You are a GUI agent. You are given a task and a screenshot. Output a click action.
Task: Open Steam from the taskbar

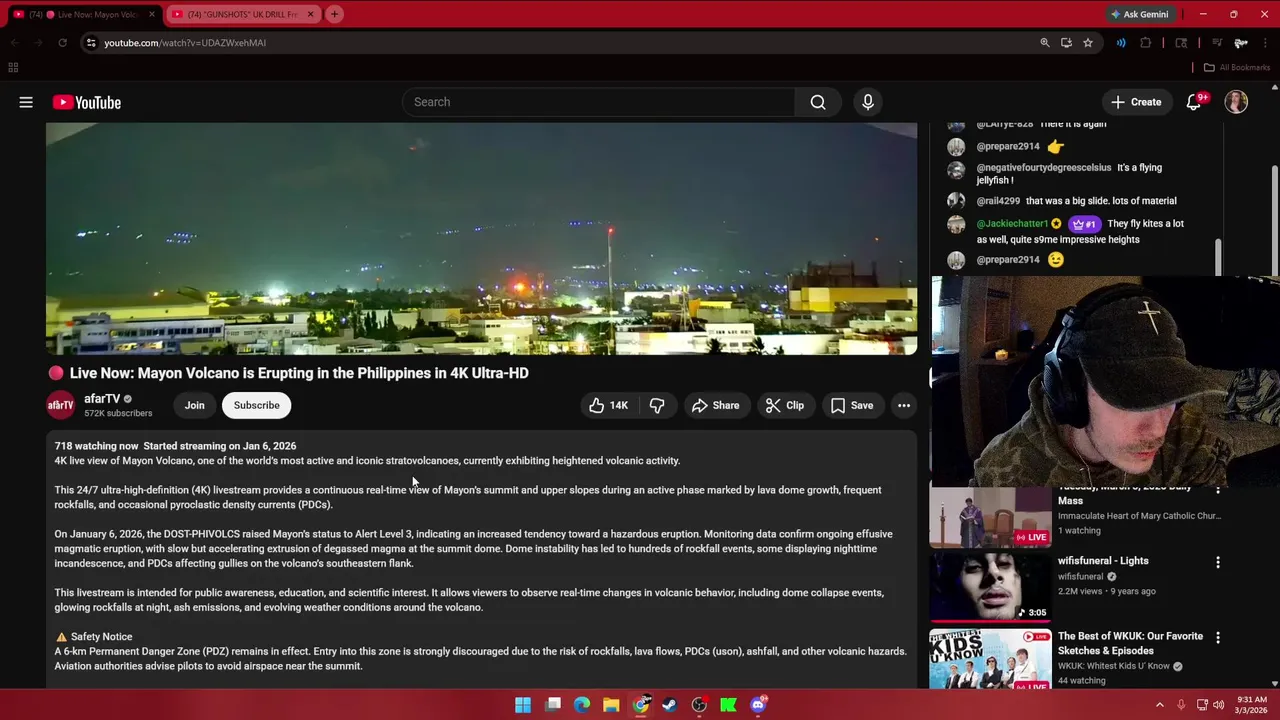pos(670,705)
